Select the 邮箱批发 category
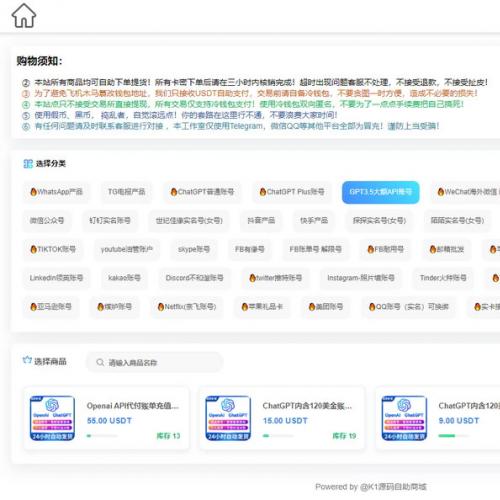The height and width of the screenshot is (500, 500). (447, 249)
